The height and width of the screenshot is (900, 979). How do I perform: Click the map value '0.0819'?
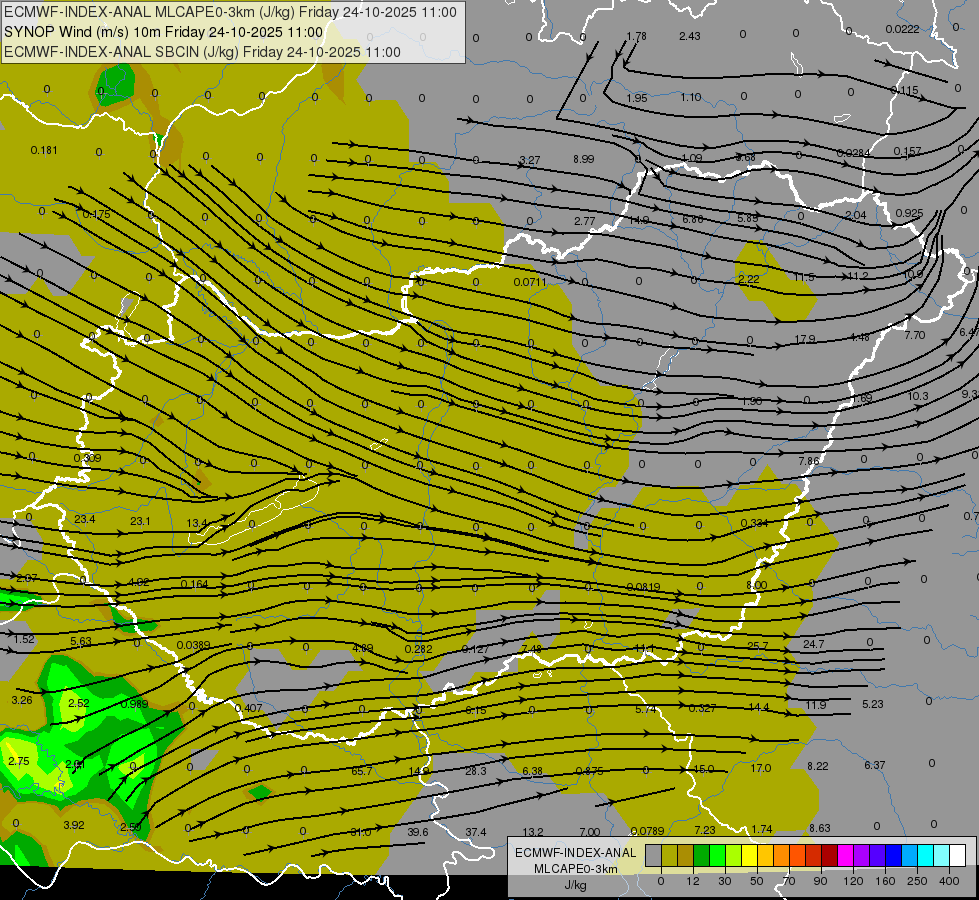click(643, 586)
